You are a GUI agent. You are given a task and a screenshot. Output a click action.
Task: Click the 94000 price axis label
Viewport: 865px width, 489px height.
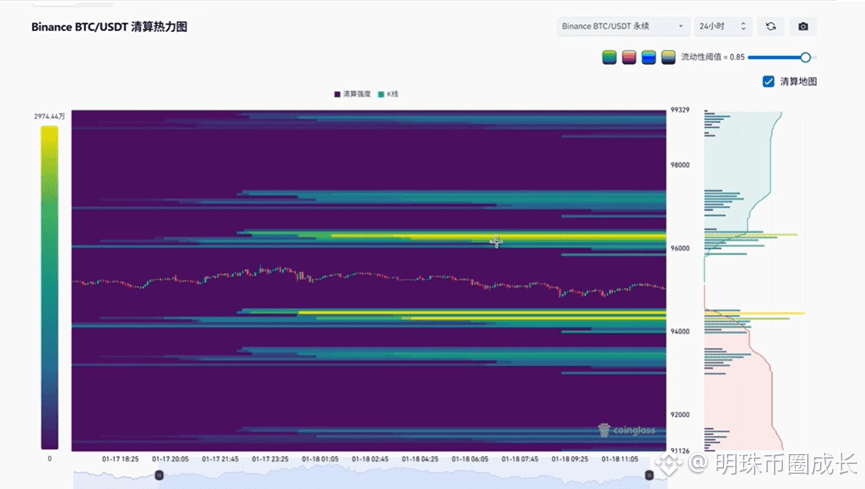point(680,332)
